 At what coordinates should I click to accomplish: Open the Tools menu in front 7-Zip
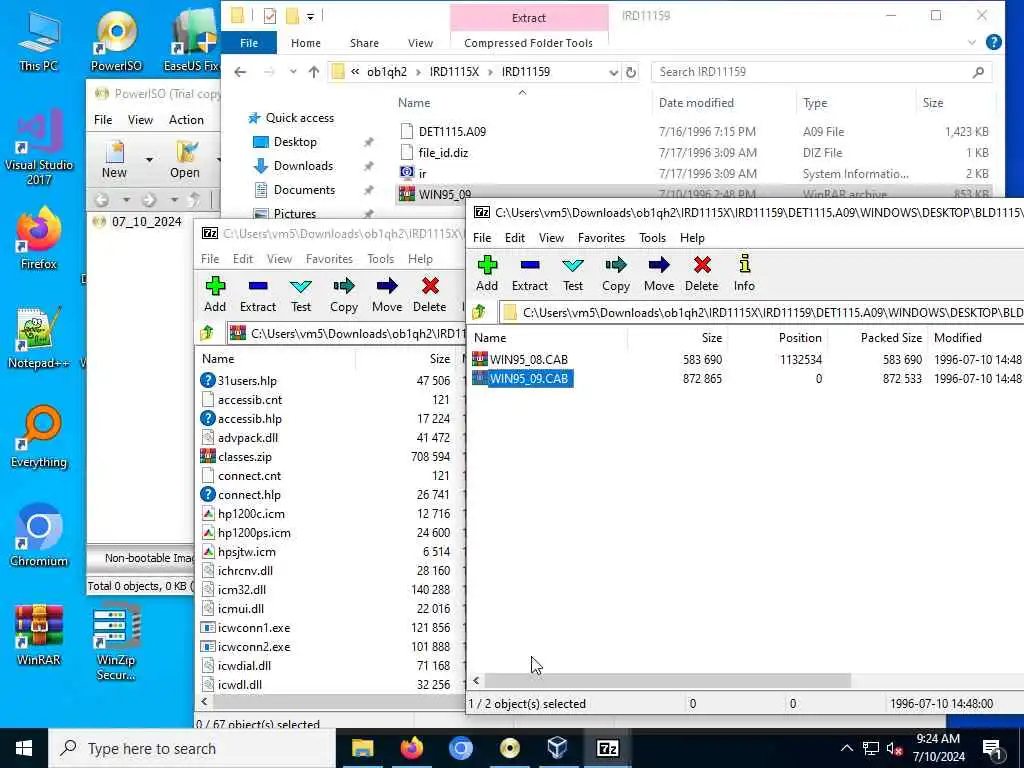(x=652, y=238)
